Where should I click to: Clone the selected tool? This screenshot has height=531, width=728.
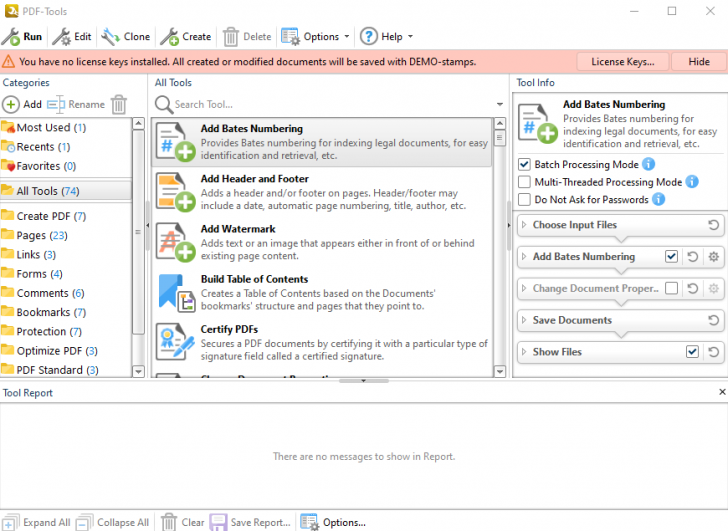(x=126, y=37)
